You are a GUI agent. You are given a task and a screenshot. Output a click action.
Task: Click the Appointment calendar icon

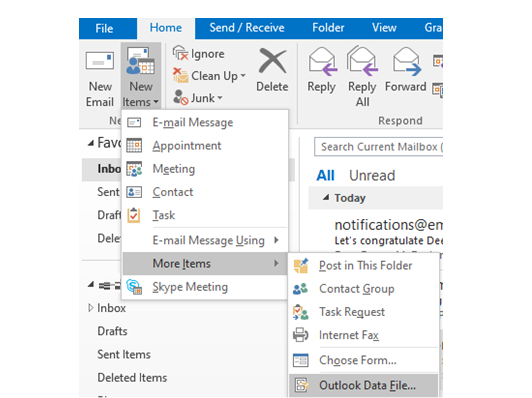[134, 146]
